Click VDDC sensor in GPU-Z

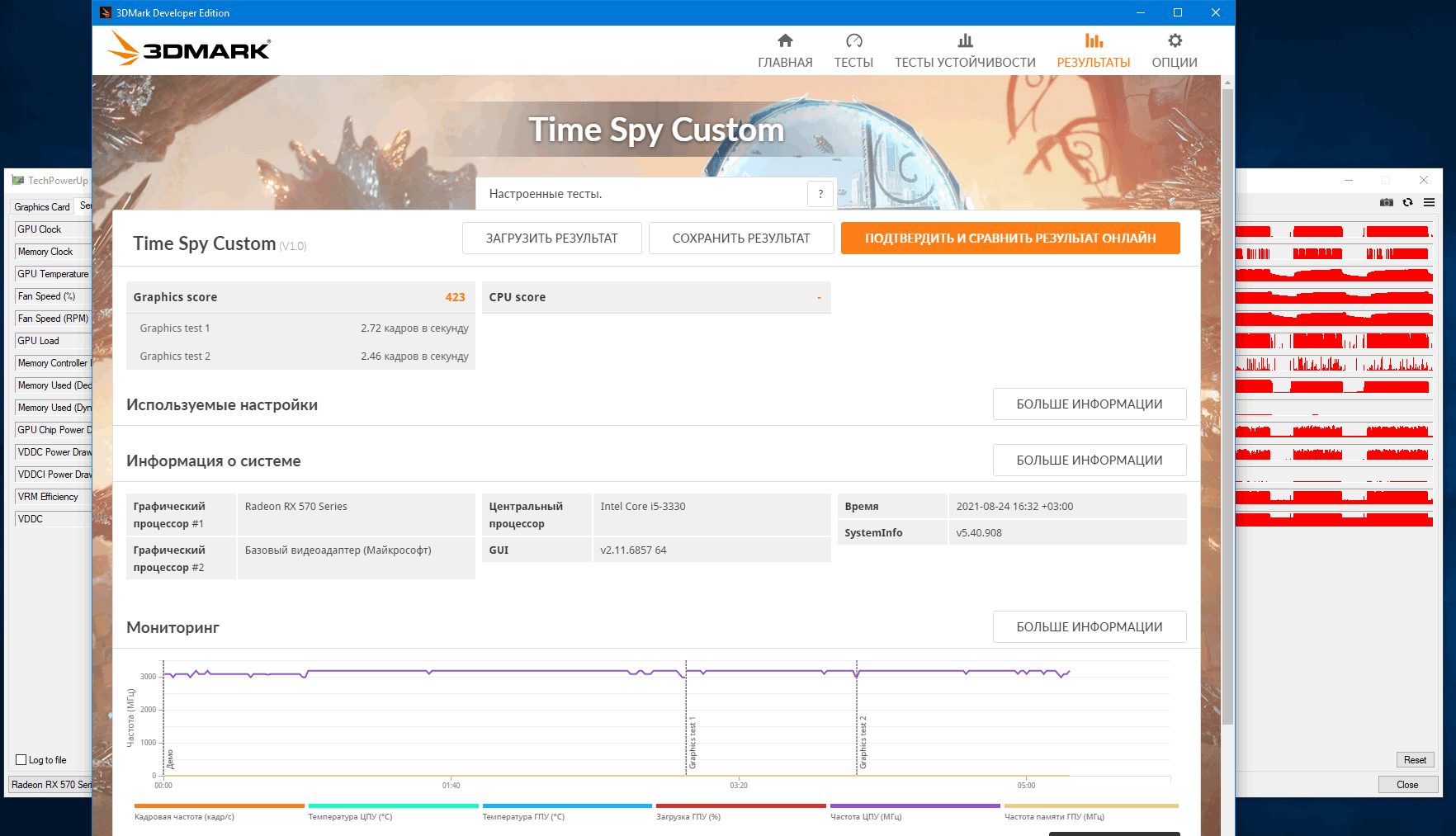click(x=53, y=519)
